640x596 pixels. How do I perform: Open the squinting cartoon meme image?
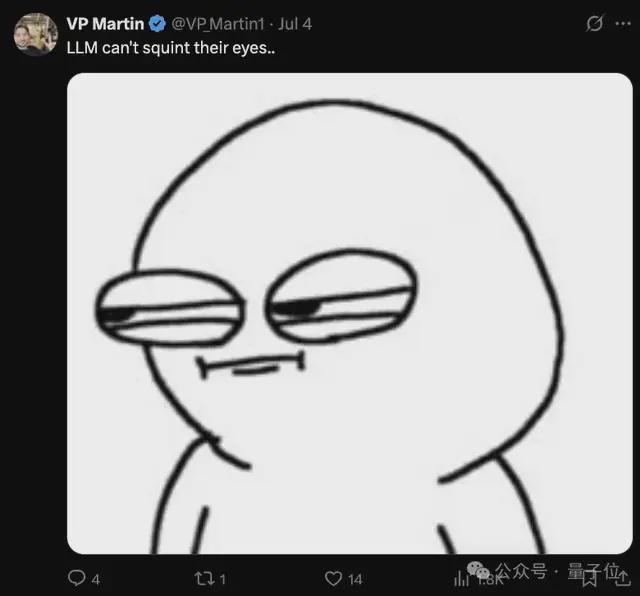click(x=350, y=314)
